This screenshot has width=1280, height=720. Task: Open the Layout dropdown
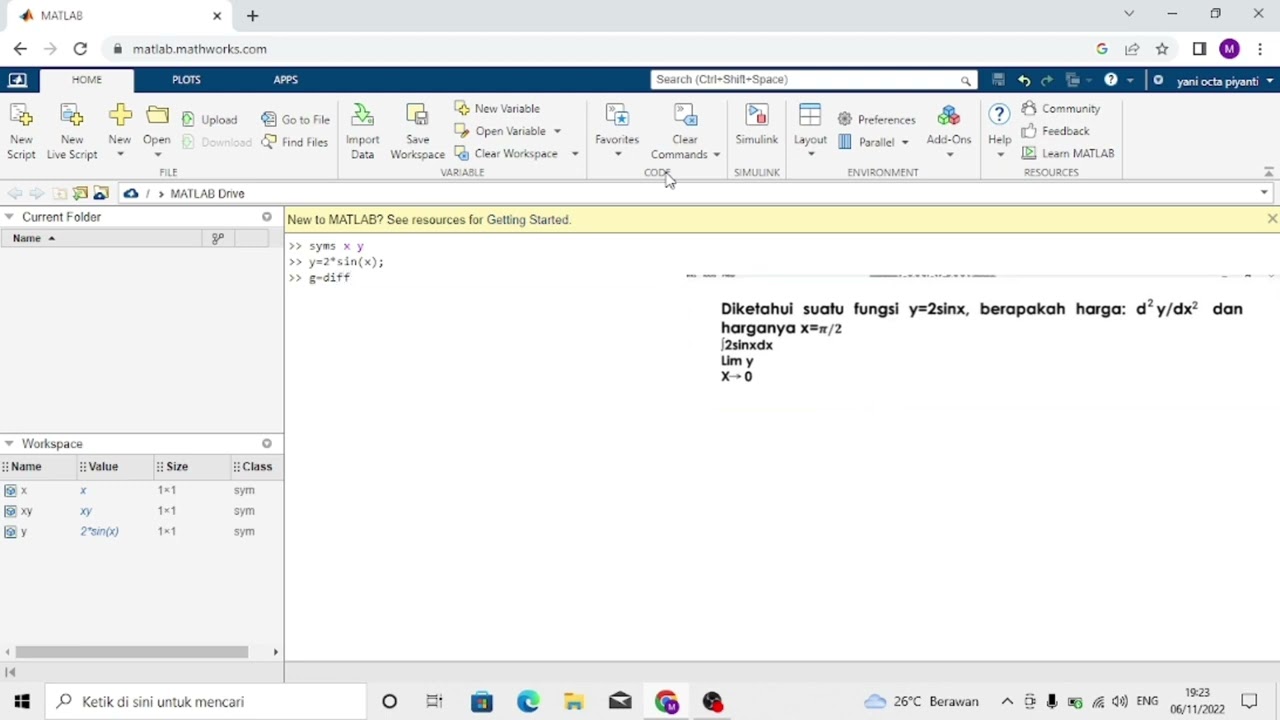[x=810, y=132]
